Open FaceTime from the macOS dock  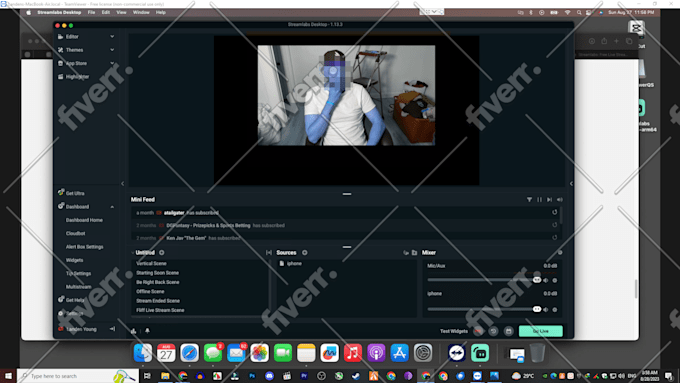(x=283, y=353)
